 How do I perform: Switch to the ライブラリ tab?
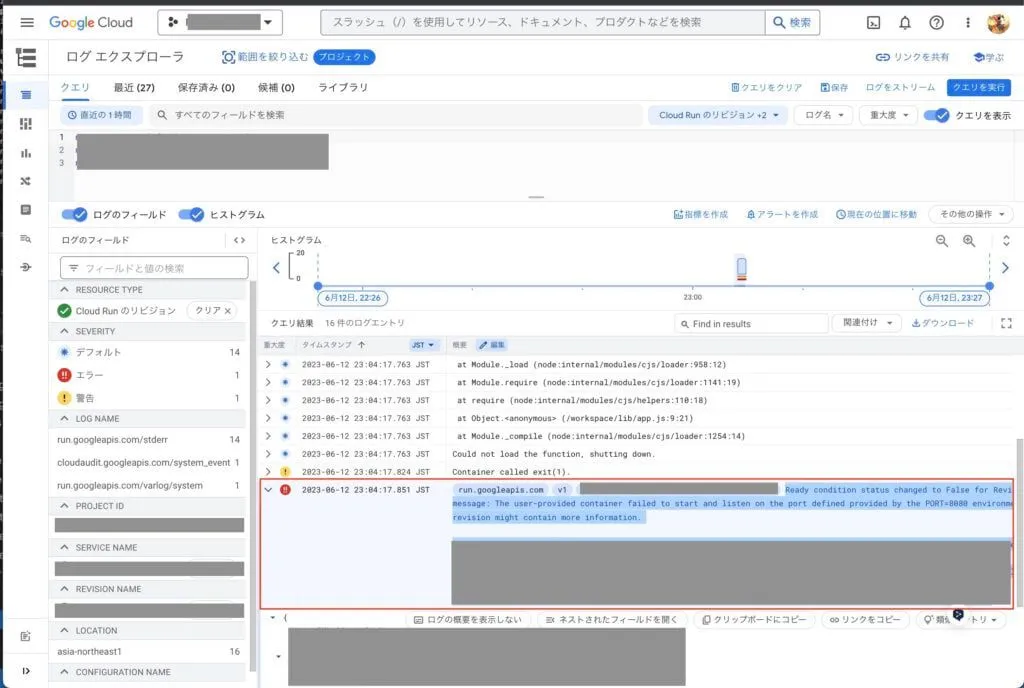(x=343, y=88)
